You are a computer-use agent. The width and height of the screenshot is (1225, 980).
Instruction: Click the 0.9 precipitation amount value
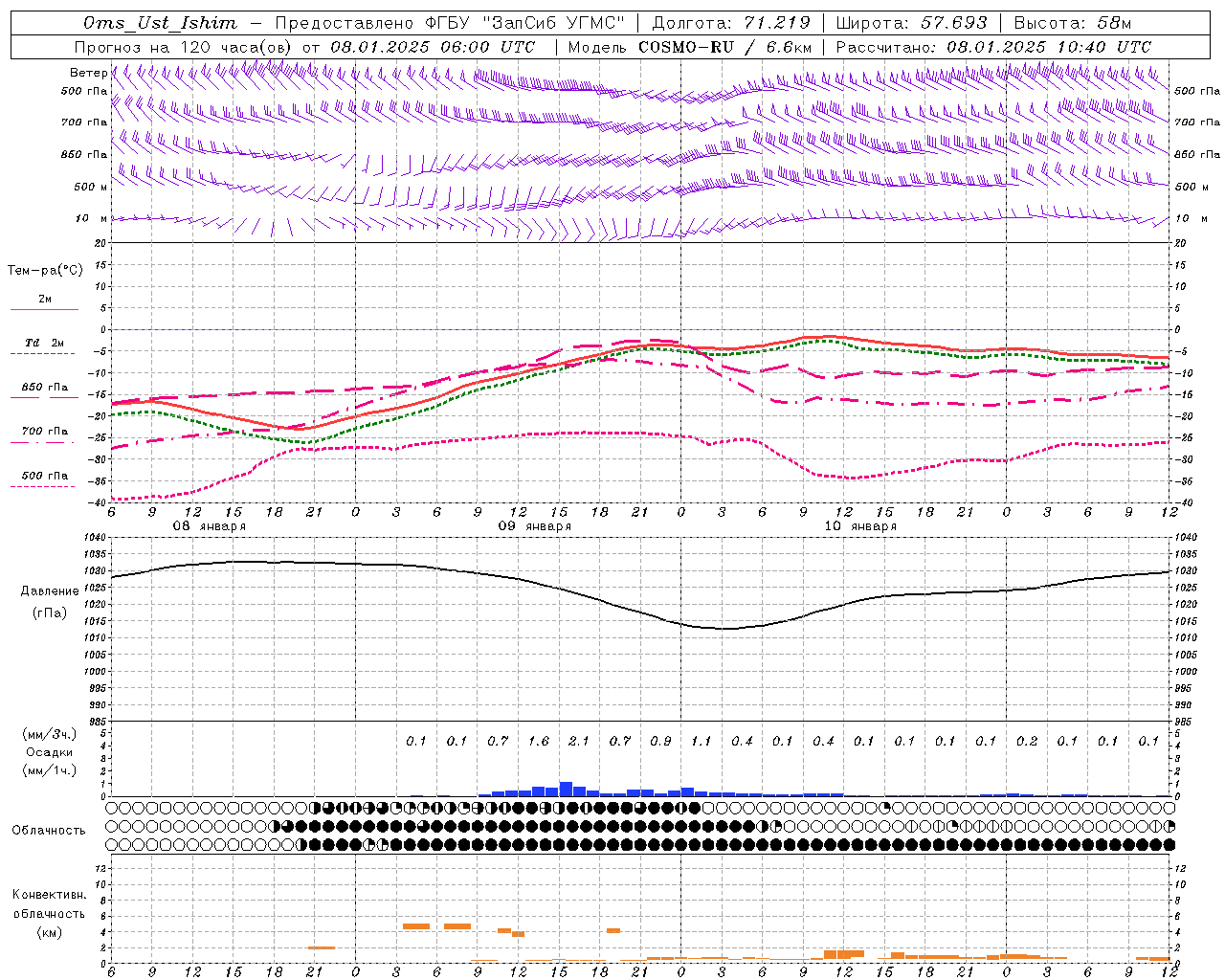coord(660,741)
